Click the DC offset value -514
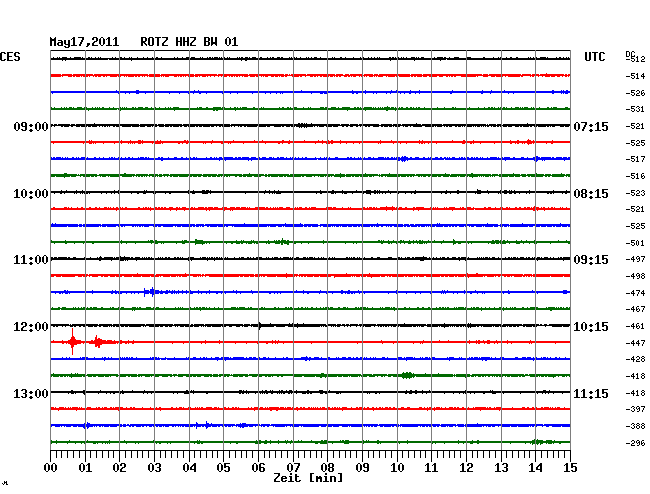 click(635, 76)
